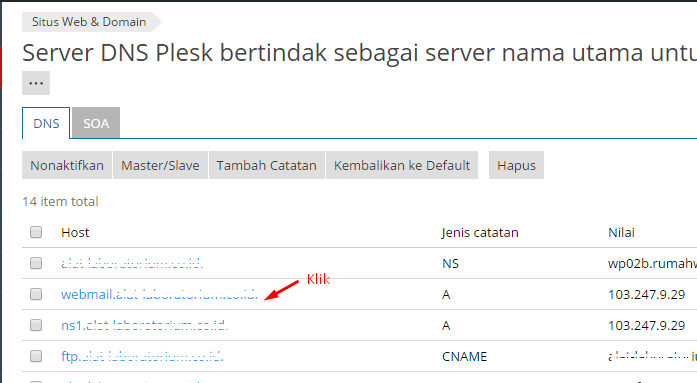Check the ns1 record row checkbox
This screenshot has width=697, height=383.
click(x=36, y=325)
